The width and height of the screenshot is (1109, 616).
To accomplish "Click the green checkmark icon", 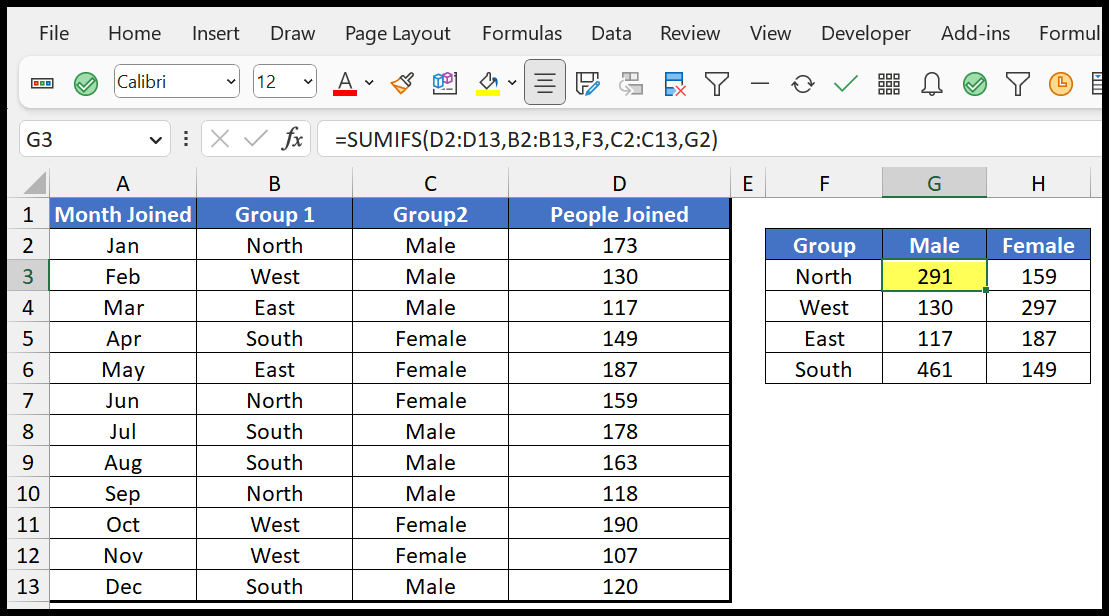I will [846, 83].
